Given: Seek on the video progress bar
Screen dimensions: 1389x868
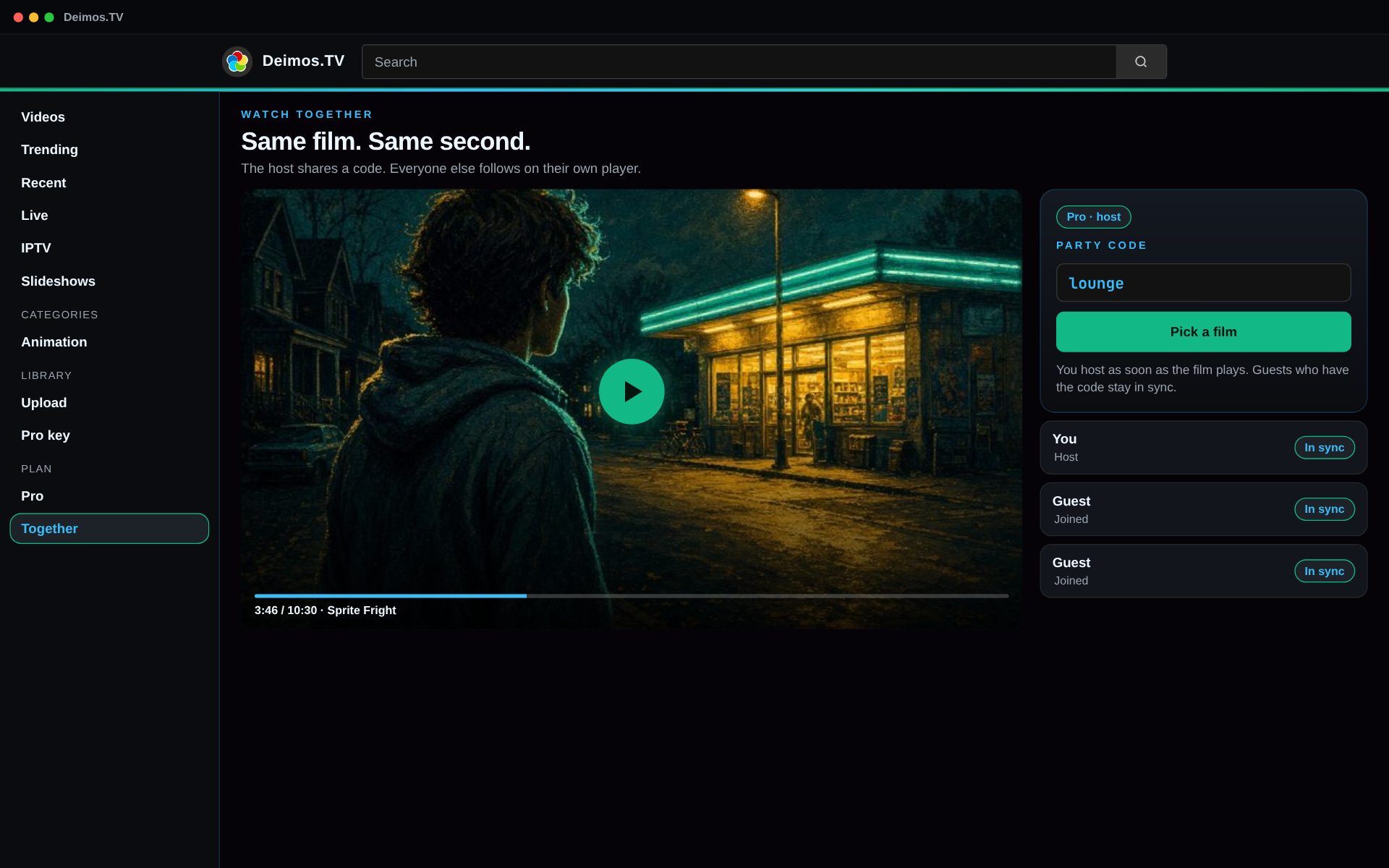Looking at the screenshot, I should coord(632,596).
